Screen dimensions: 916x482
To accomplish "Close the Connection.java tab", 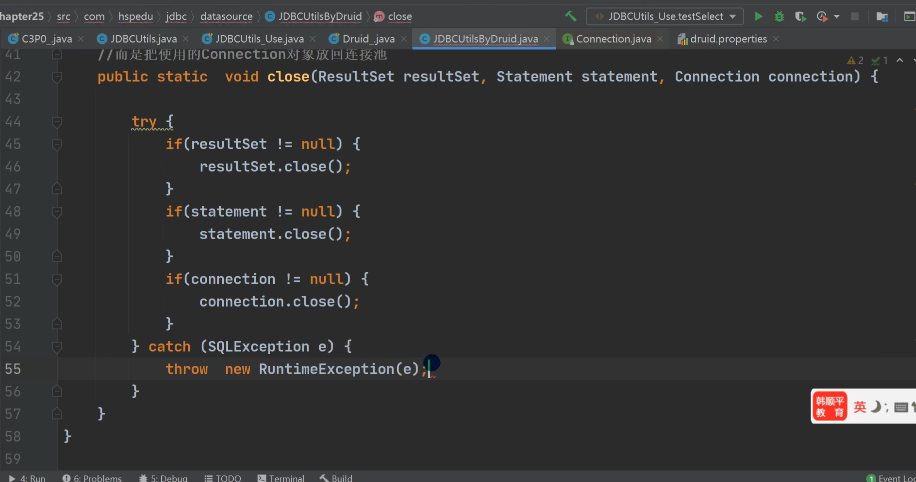I will click(660, 39).
